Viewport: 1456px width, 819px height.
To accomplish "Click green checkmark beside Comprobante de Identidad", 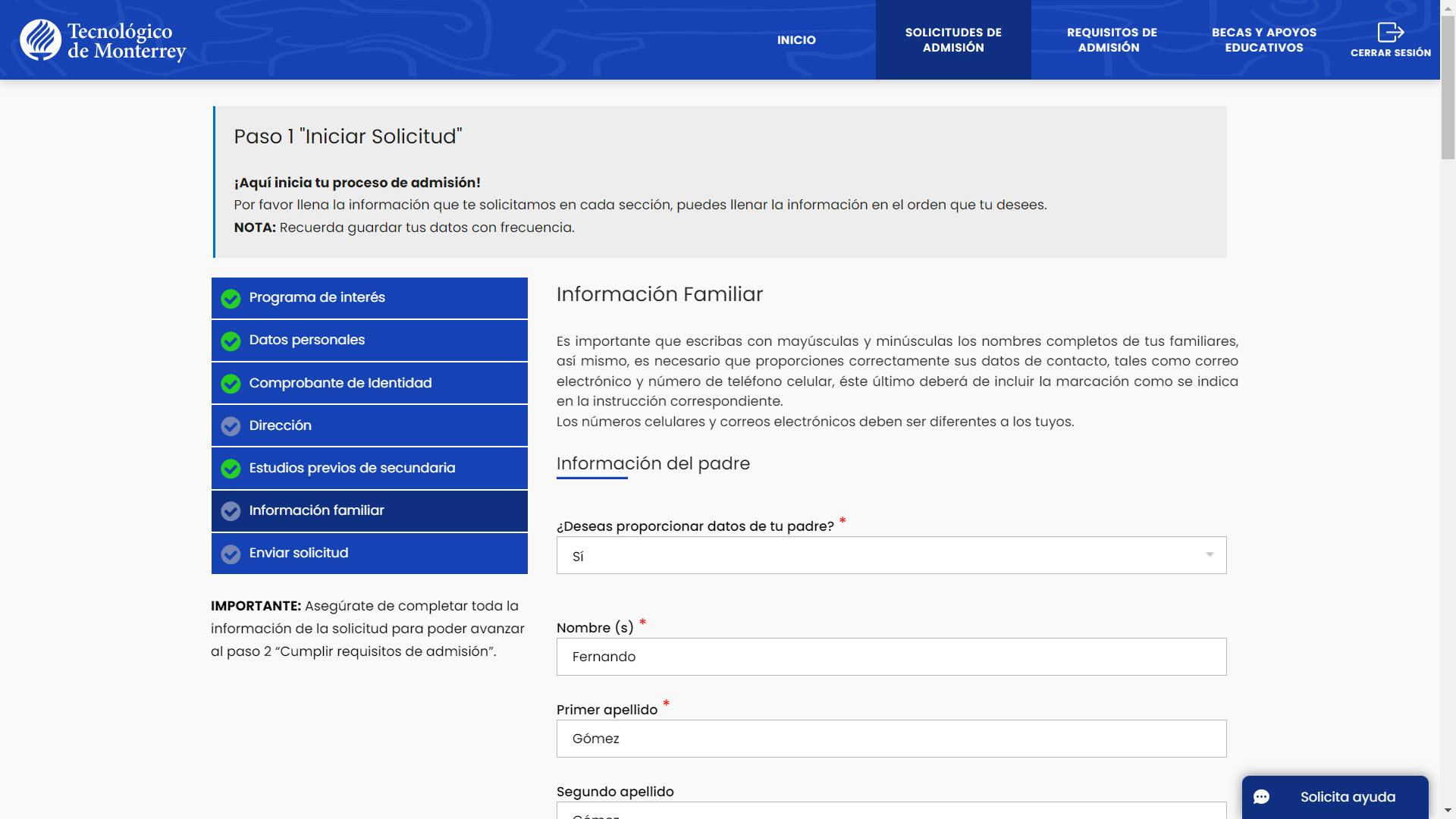I will (x=231, y=384).
